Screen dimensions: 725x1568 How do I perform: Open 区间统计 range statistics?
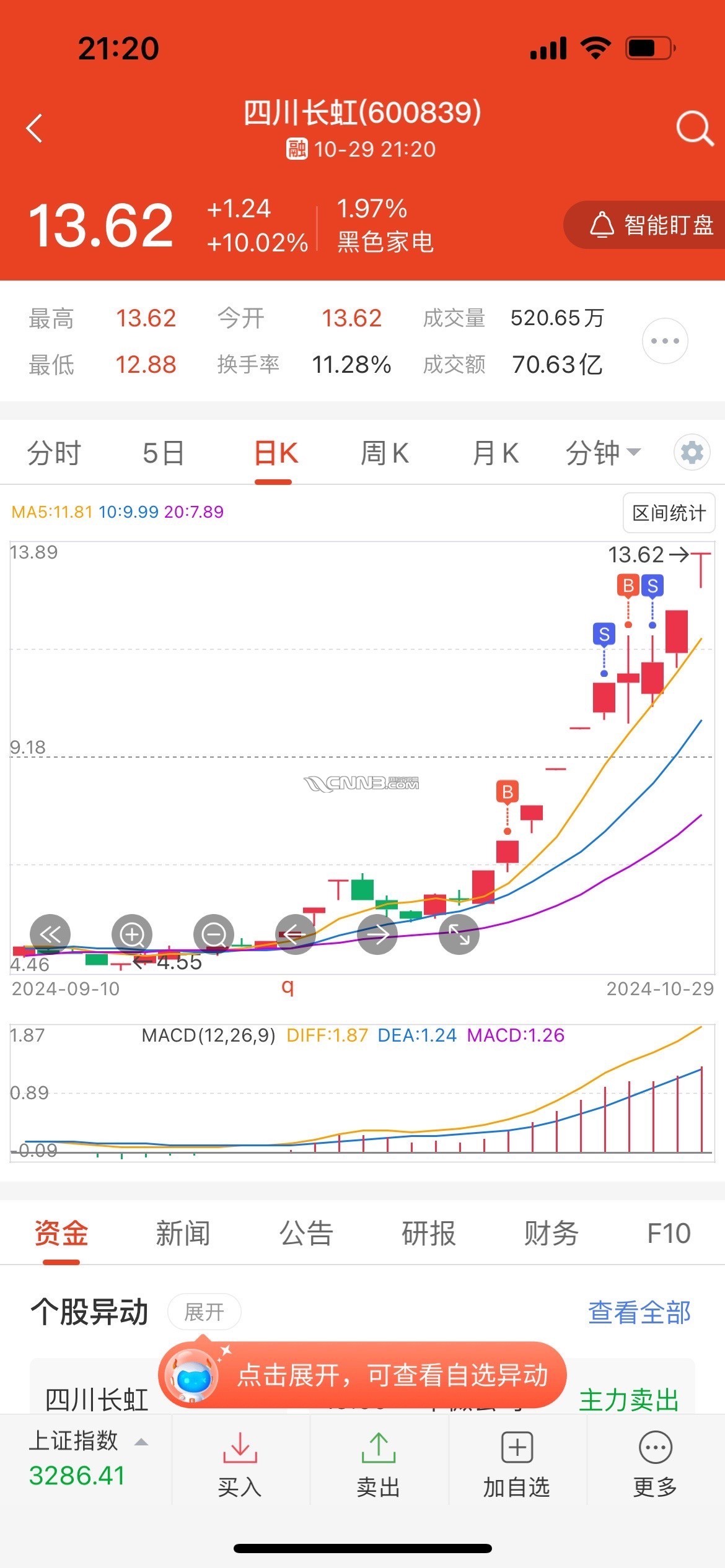point(669,513)
